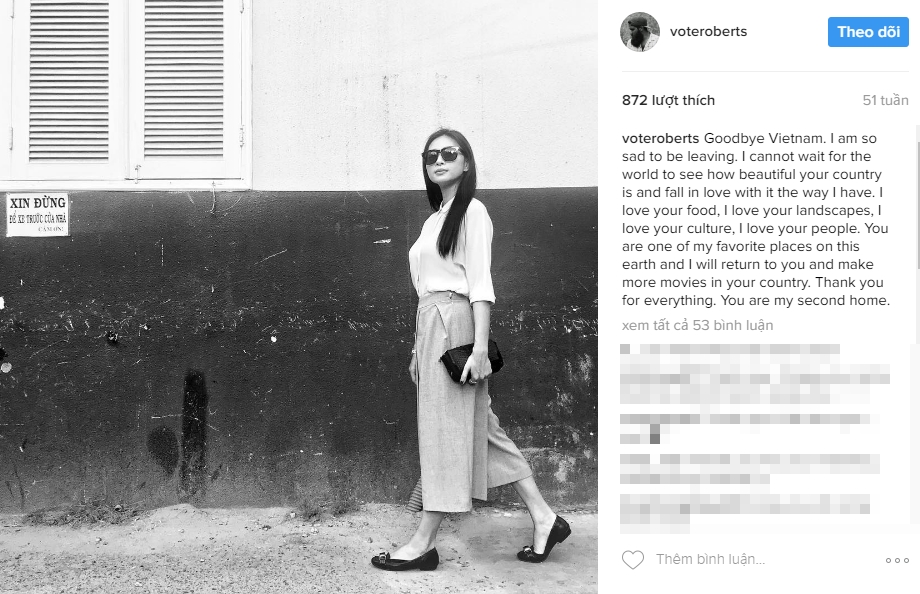Viewport: 920px width, 594px height.
Task: Like the post with the heart icon
Action: pyautogui.click(x=632, y=559)
